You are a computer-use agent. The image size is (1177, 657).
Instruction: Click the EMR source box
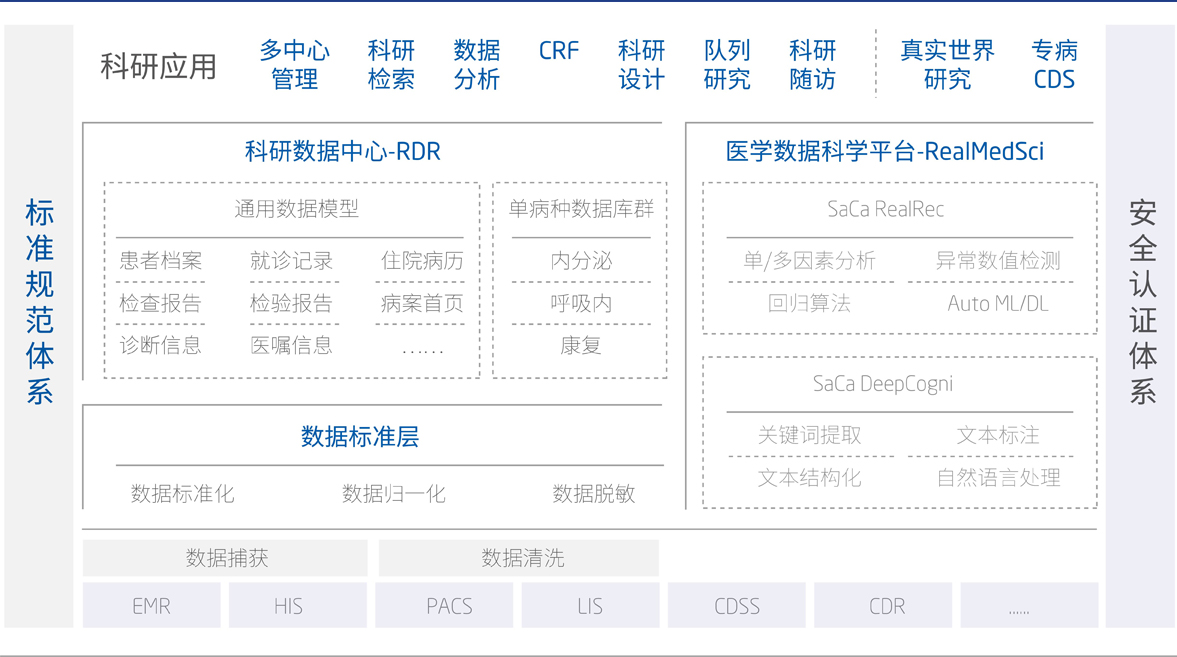[x=152, y=605]
